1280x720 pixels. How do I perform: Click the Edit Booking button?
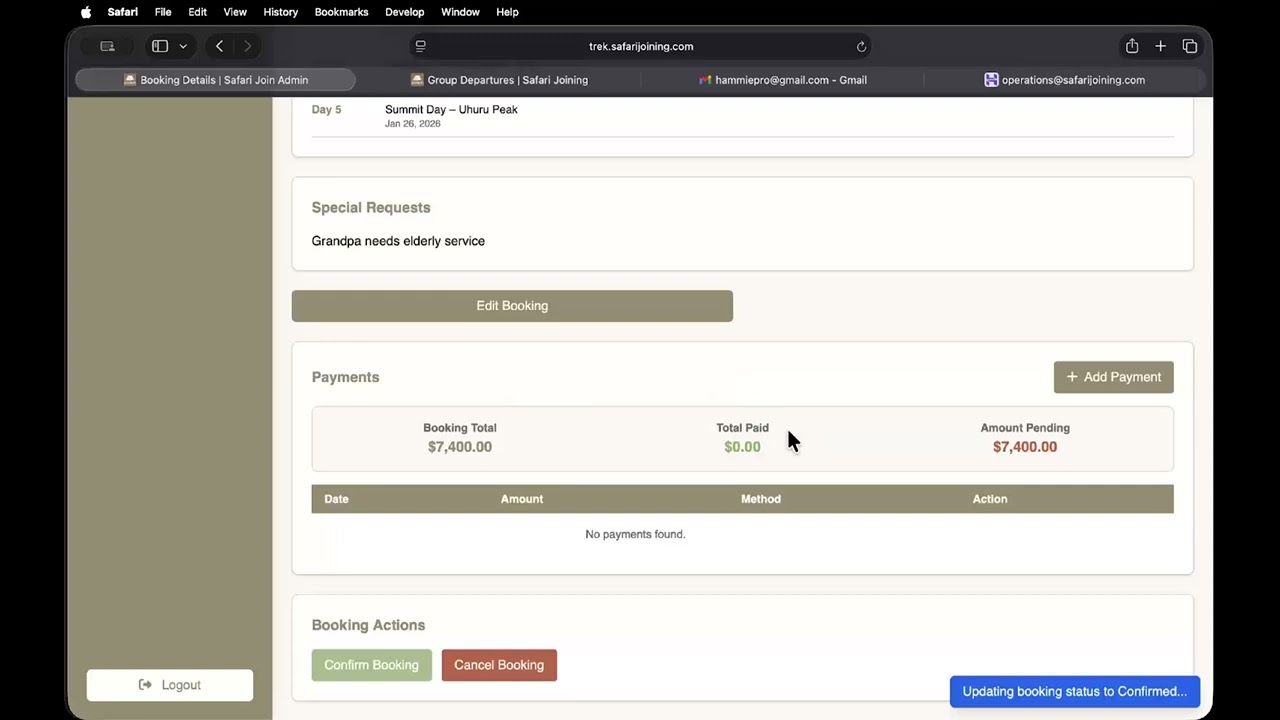pos(512,306)
